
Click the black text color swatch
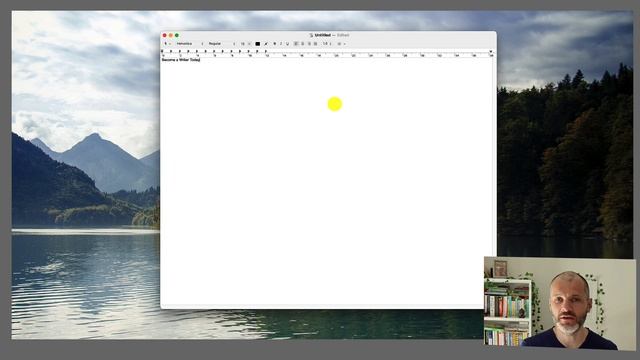(258, 44)
